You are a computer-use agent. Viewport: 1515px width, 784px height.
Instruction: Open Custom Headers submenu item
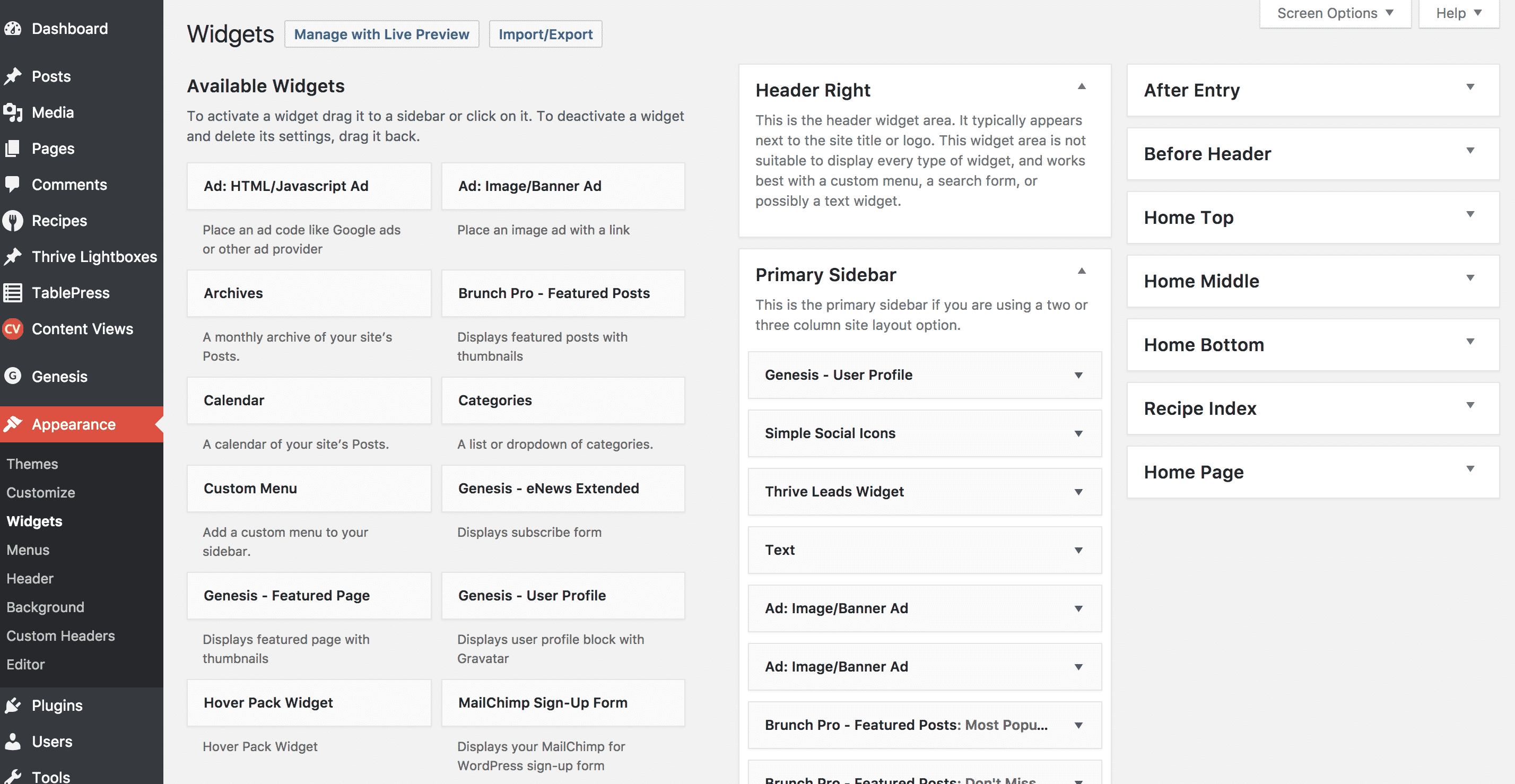click(x=60, y=636)
